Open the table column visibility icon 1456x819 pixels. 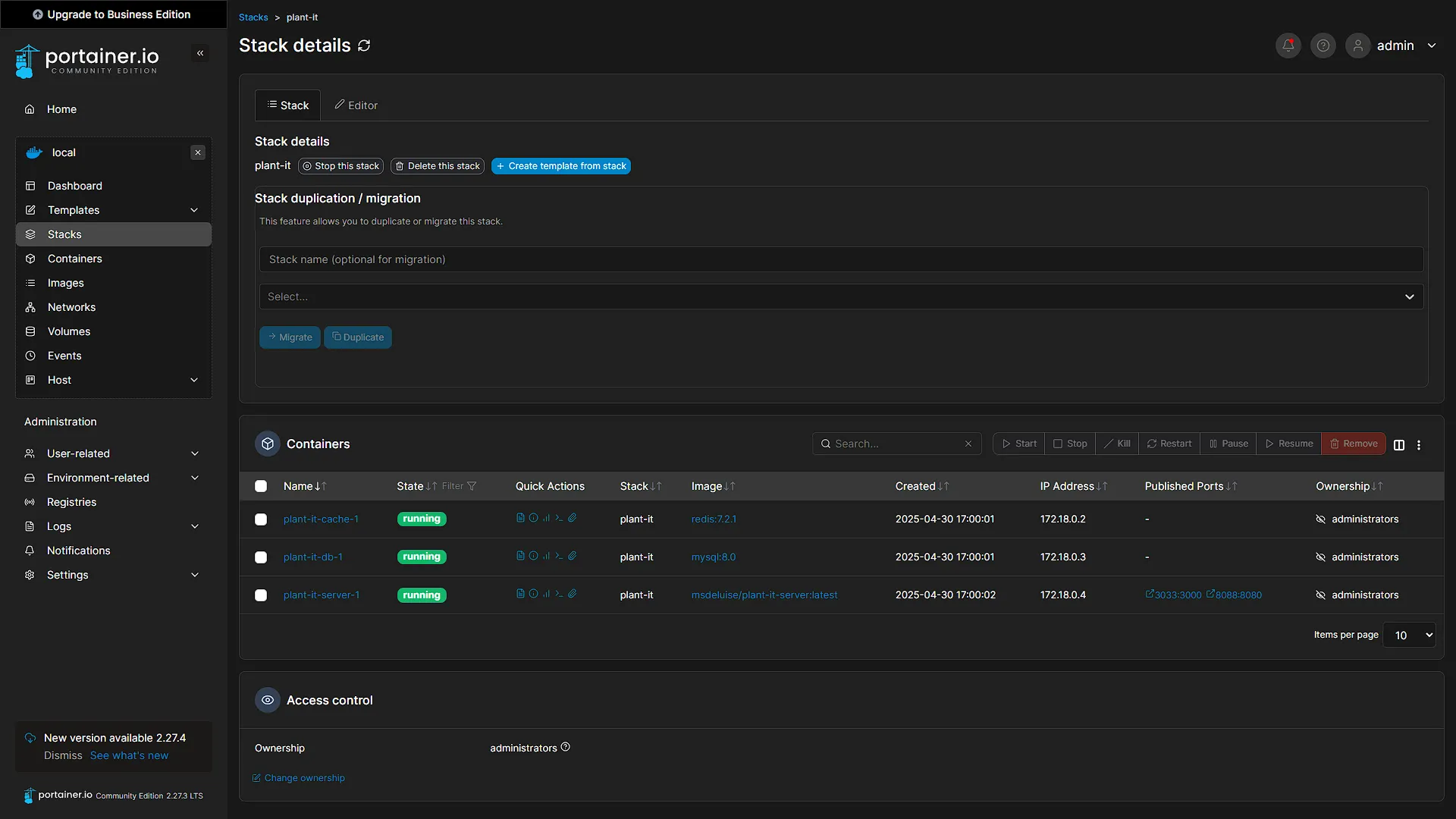click(1399, 445)
